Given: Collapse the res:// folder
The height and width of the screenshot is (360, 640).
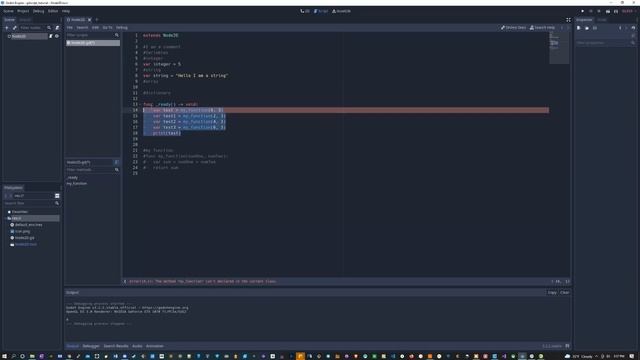Looking at the screenshot, I should [6, 218].
